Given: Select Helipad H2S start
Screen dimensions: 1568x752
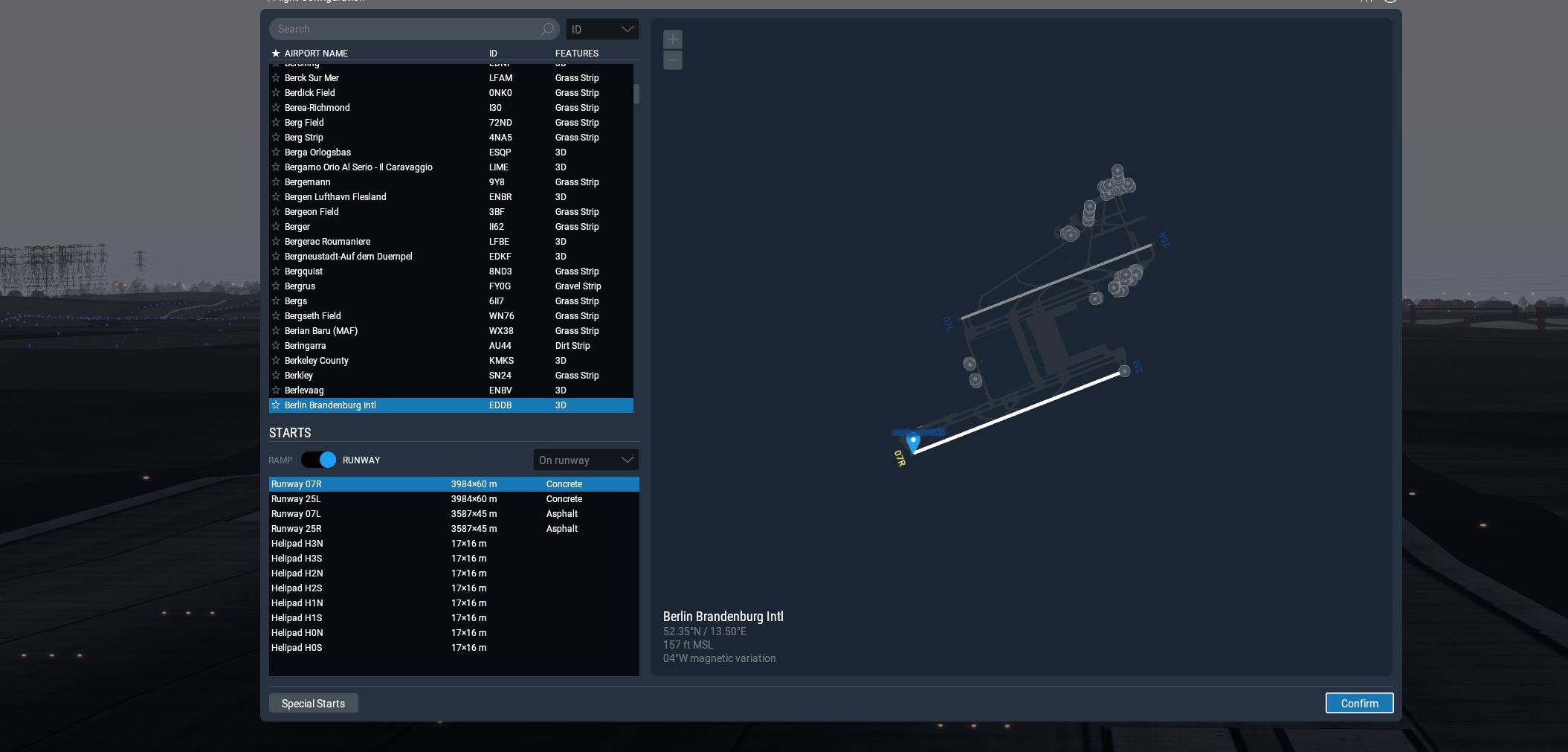Looking at the screenshot, I should coord(454,588).
